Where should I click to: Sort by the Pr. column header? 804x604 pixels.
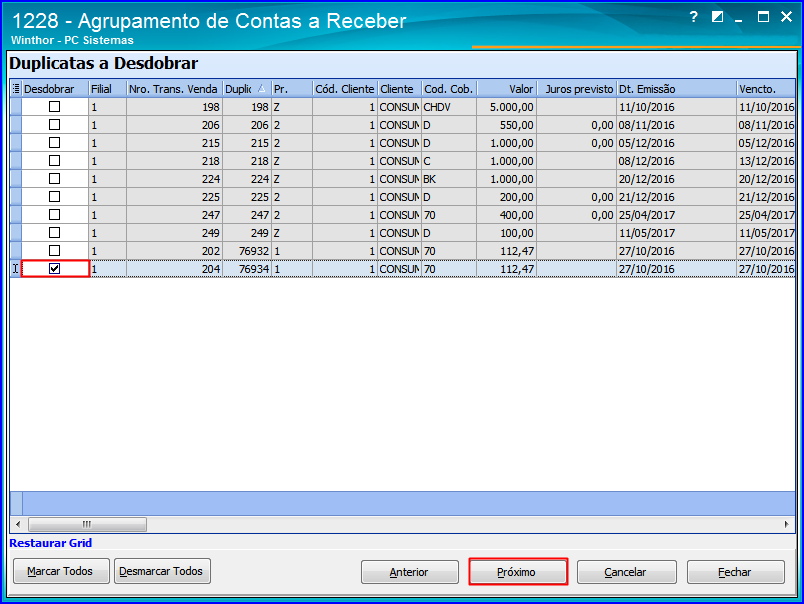pos(292,89)
